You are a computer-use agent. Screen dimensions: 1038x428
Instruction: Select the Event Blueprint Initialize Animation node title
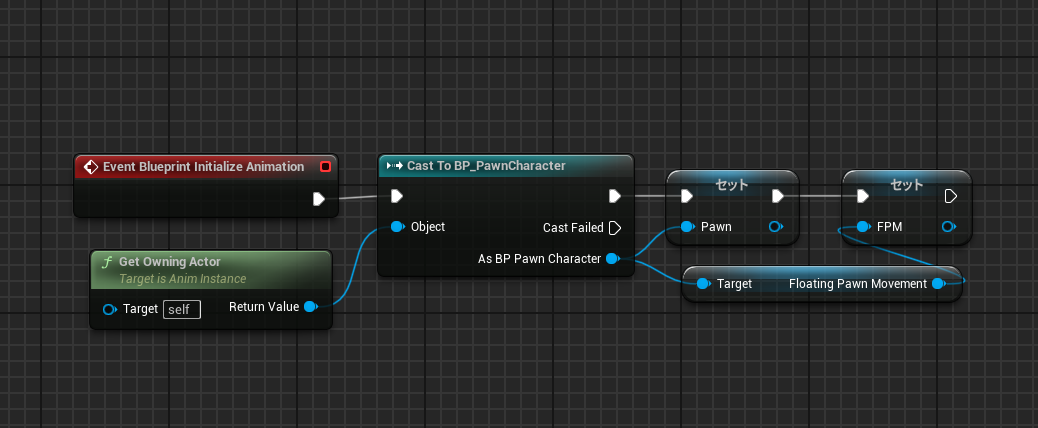[203, 167]
